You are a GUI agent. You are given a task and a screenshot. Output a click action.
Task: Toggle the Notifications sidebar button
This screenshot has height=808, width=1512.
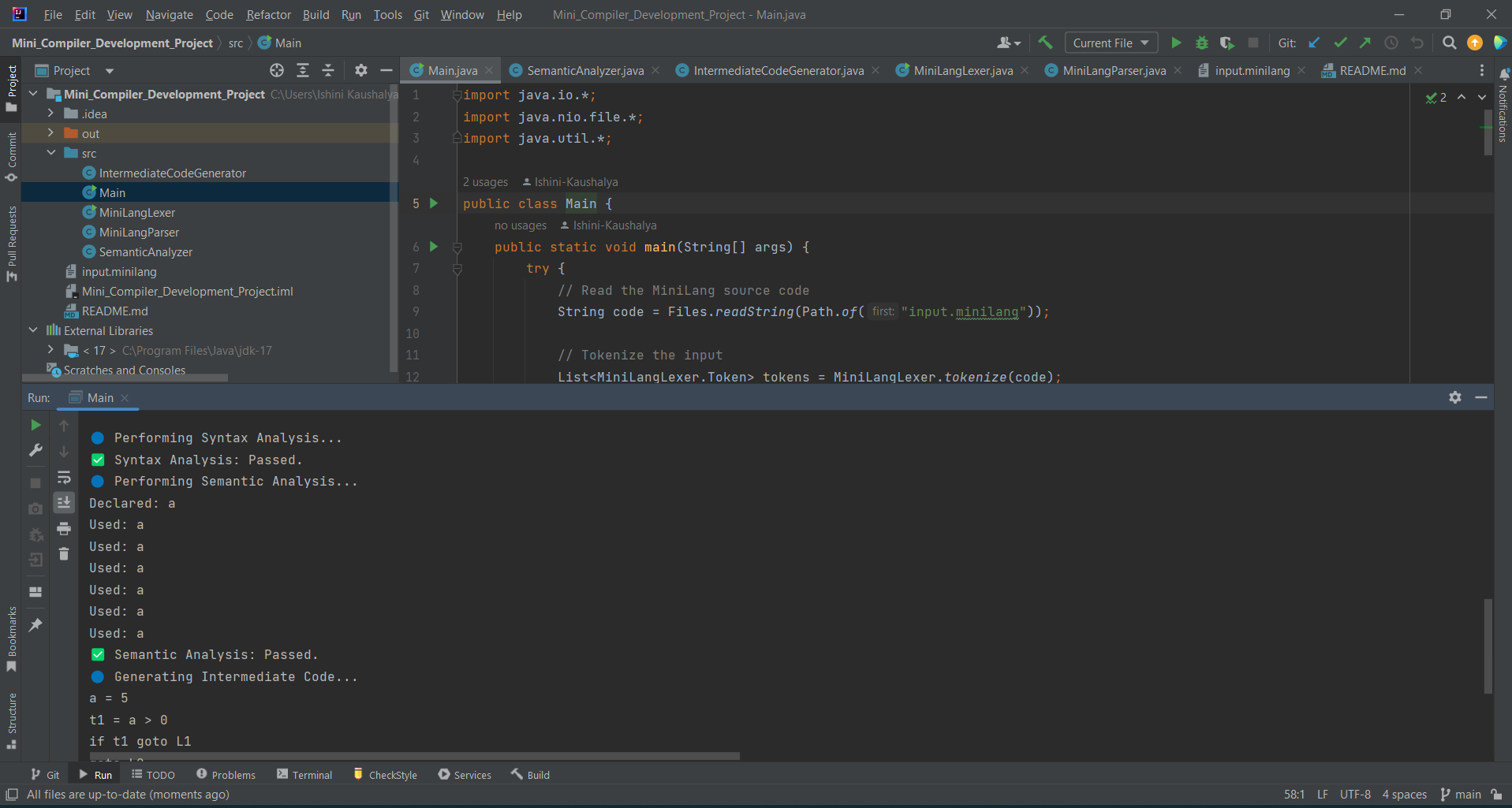1503,106
